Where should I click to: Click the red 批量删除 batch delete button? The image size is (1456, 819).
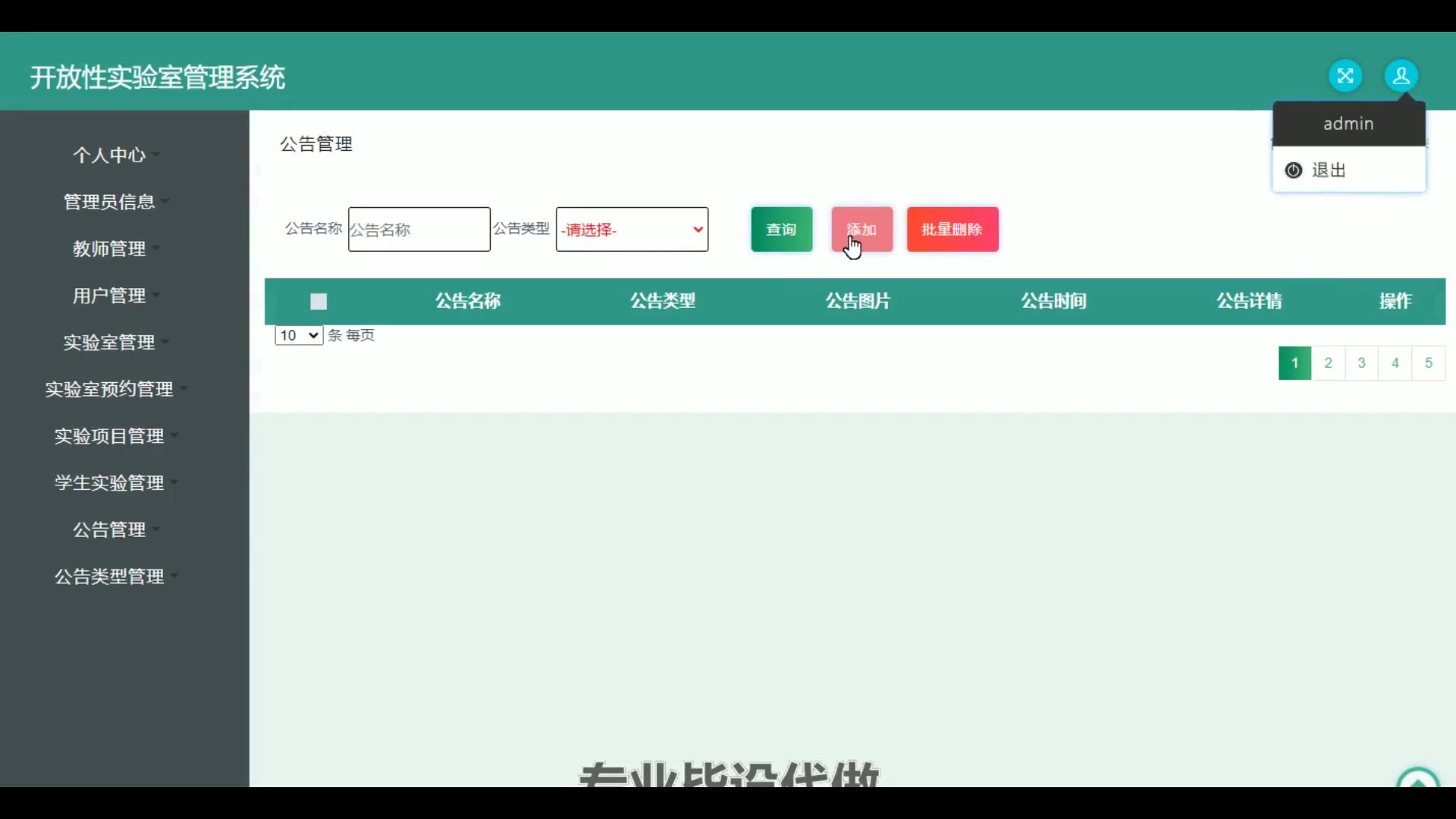pyautogui.click(x=952, y=229)
